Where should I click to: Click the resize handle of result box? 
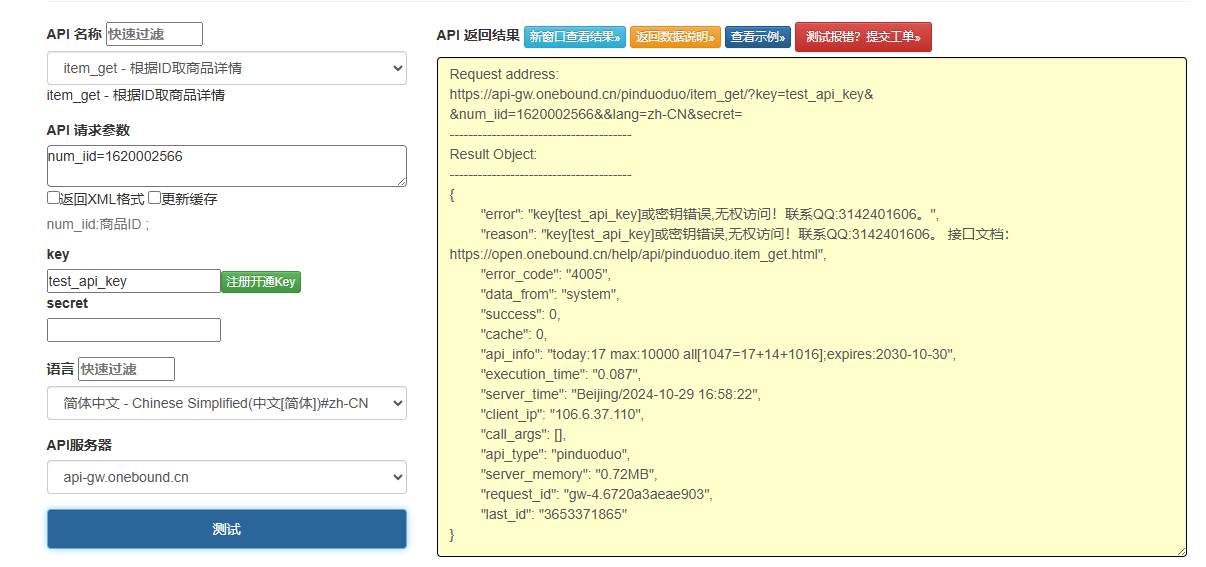[1180, 550]
